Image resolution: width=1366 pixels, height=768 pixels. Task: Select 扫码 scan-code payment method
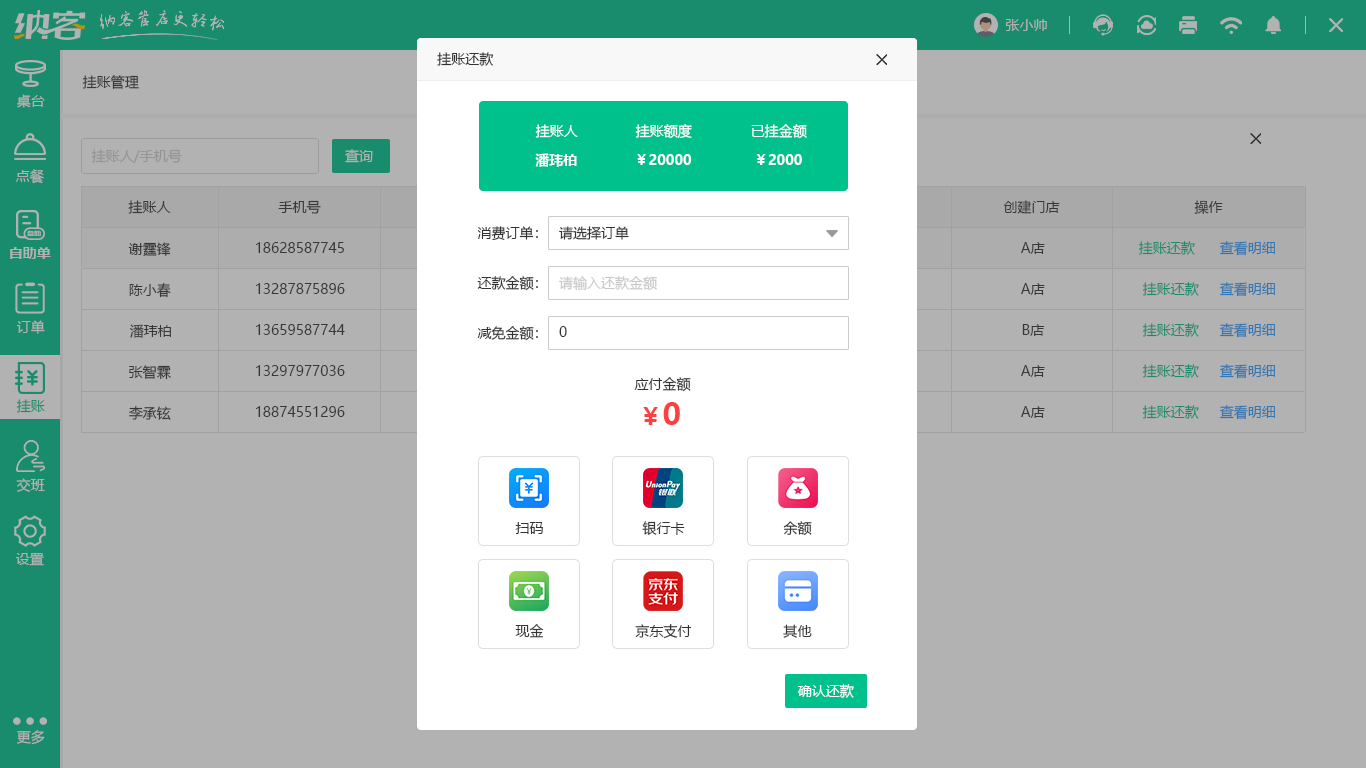(529, 501)
